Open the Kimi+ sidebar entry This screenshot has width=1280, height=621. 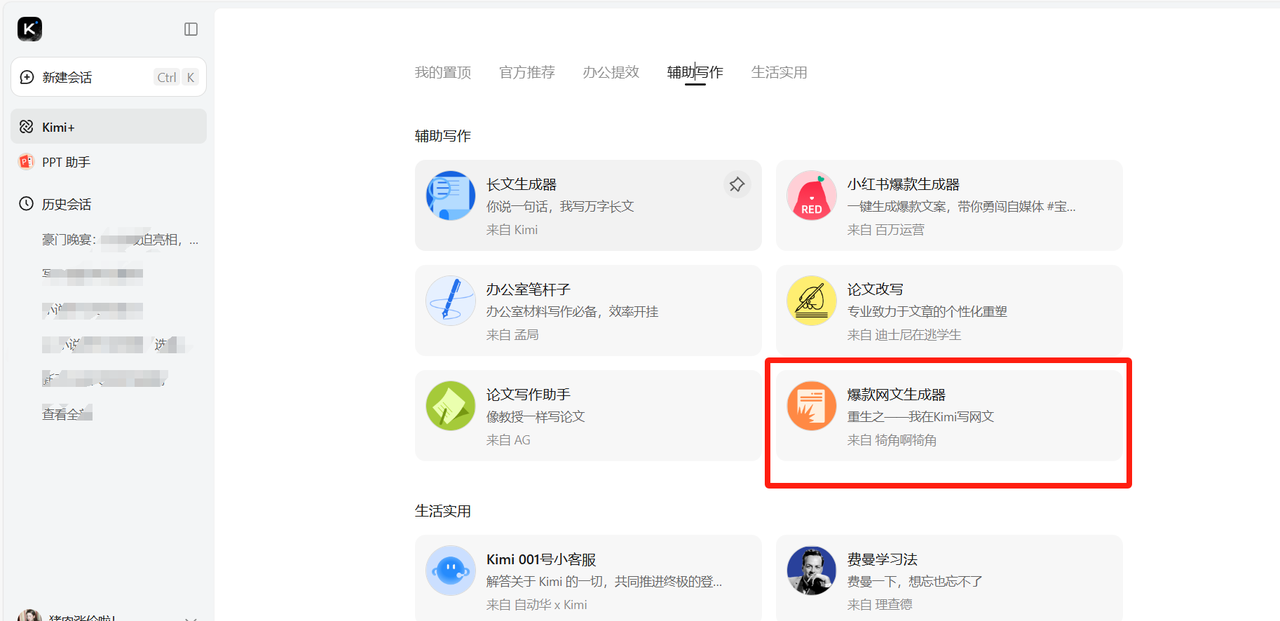coord(109,127)
